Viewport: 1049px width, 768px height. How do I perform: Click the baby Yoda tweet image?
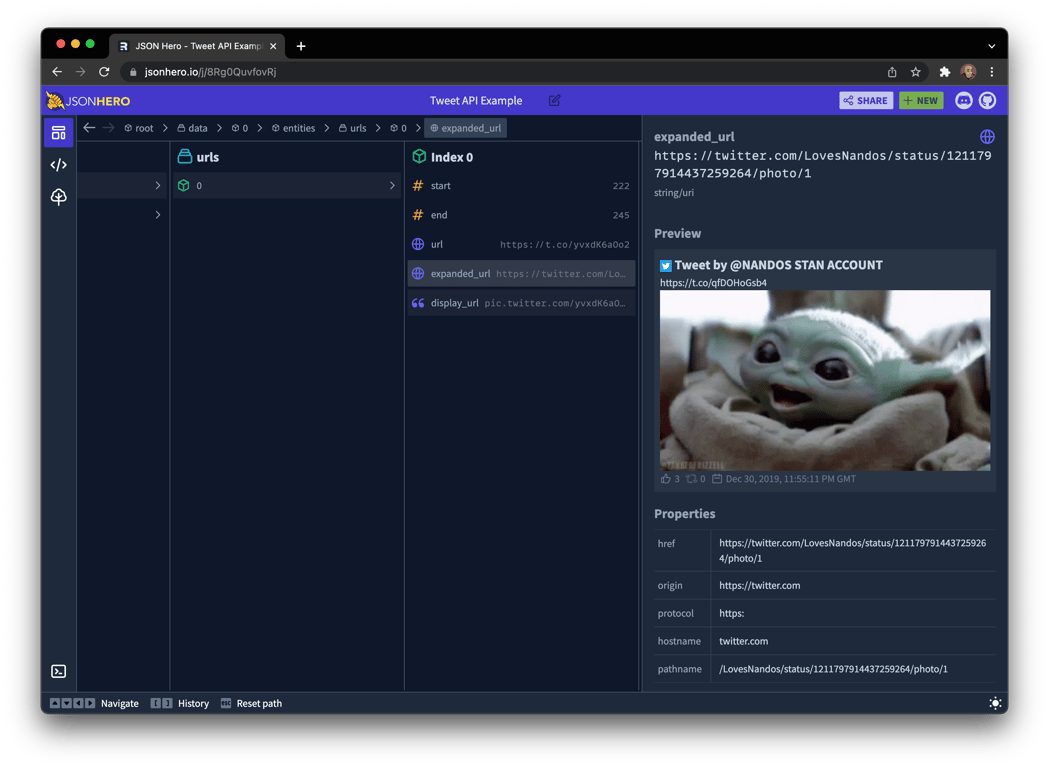click(825, 380)
